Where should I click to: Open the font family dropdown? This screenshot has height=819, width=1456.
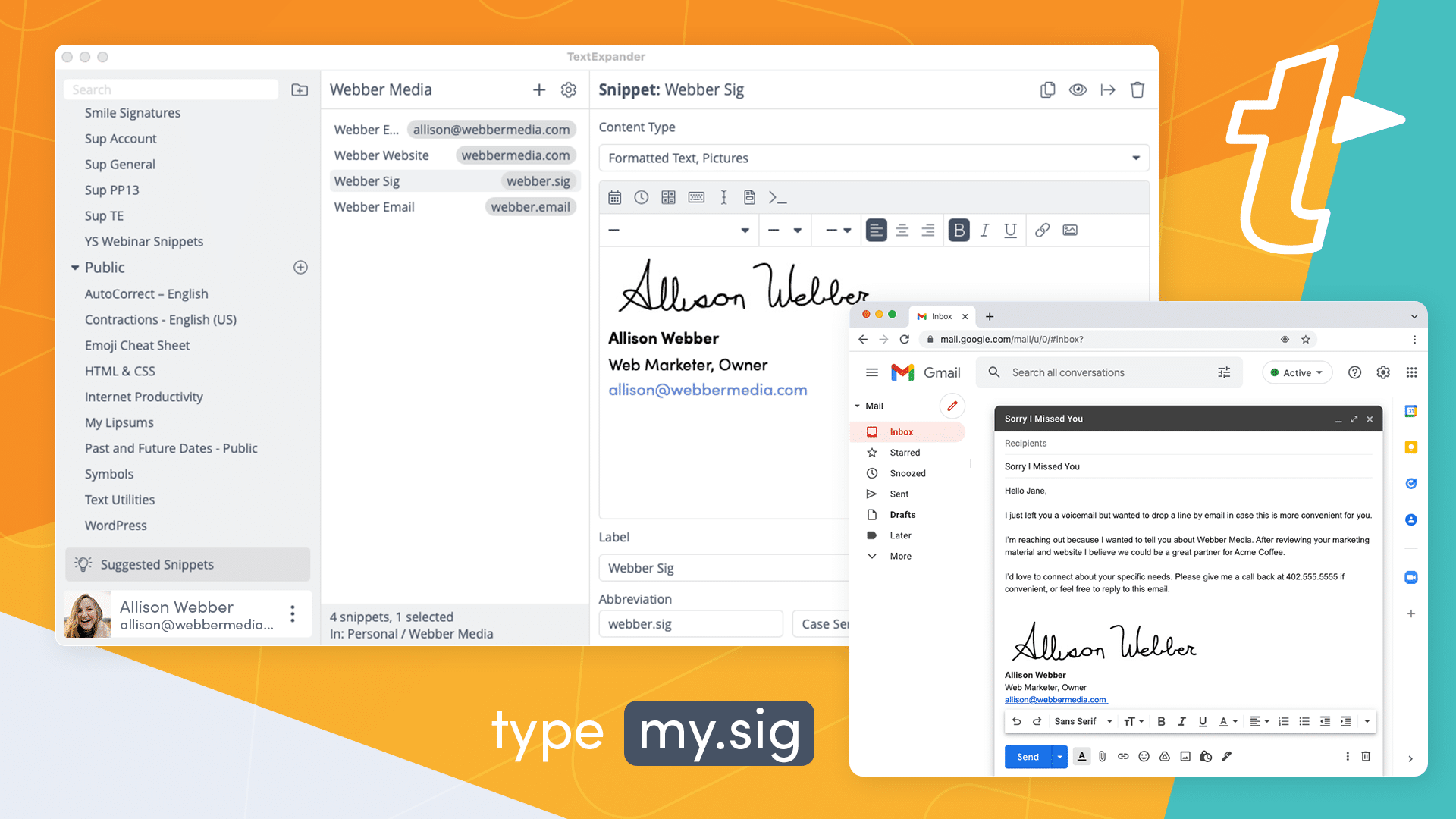tap(679, 231)
